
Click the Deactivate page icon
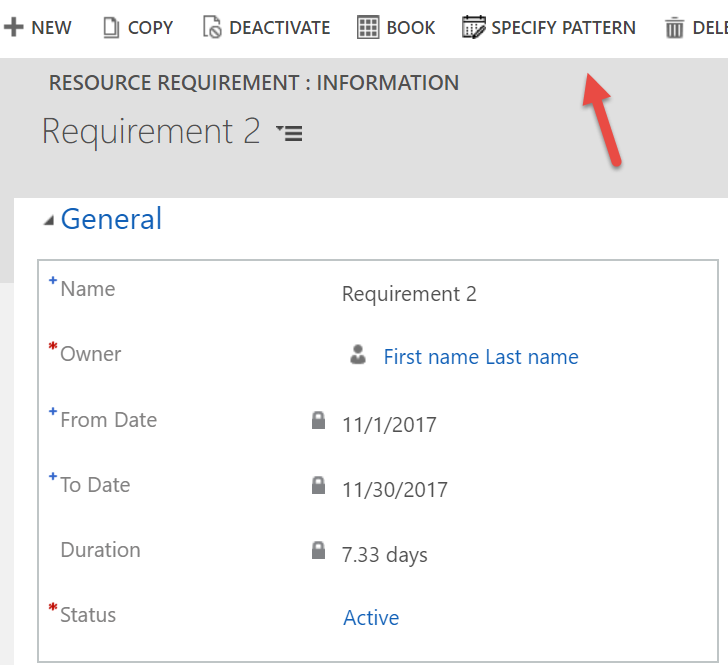[x=212, y=27]
